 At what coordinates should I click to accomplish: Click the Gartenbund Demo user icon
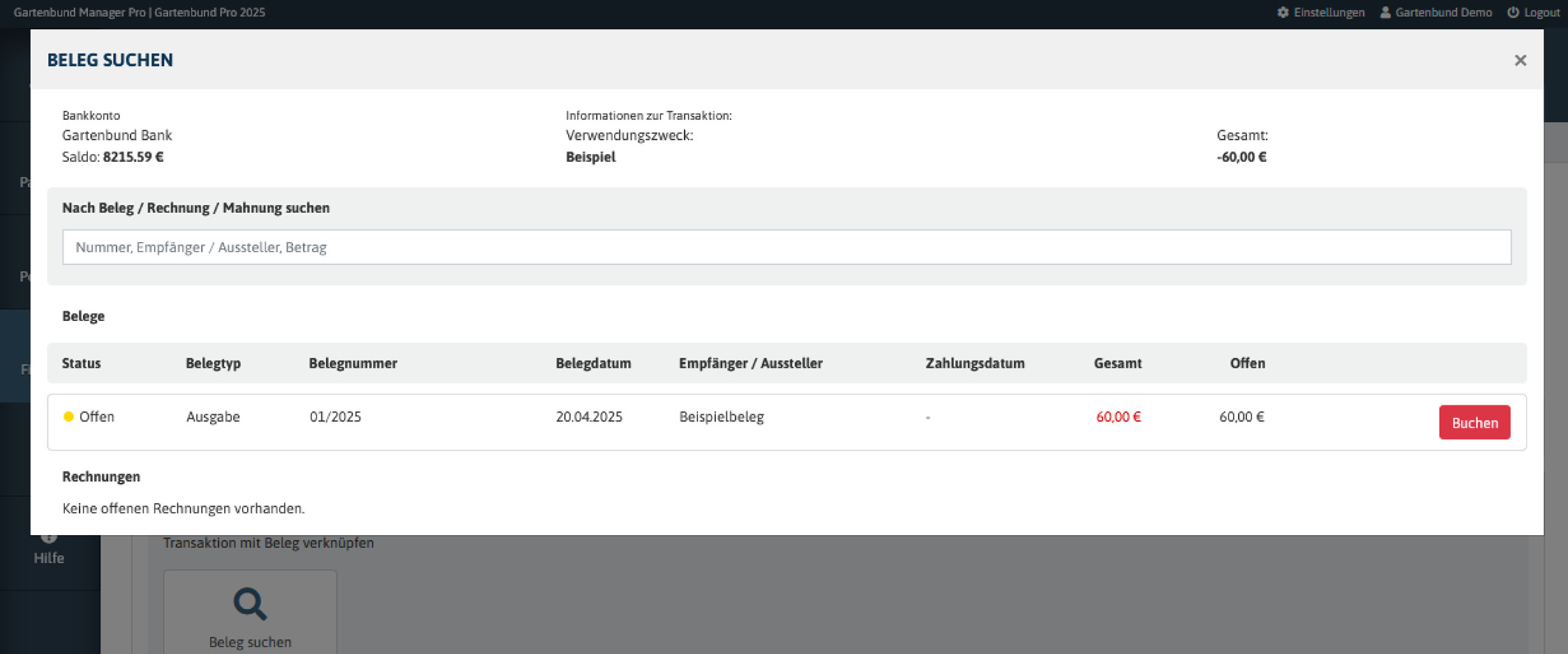[x=1385, y=13]
